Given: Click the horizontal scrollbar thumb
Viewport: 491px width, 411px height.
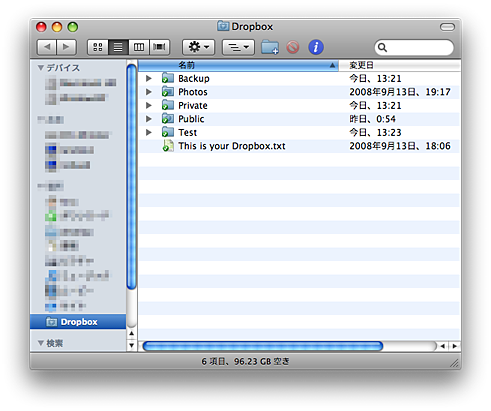Looking at the screenshot, I should 263,346.
